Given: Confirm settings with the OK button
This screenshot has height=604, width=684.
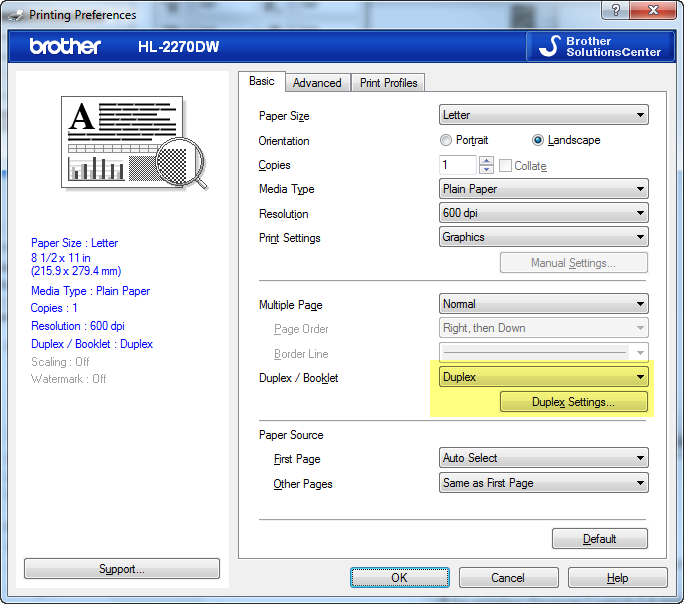Looking at the screenshot, I should click(399, 577).
